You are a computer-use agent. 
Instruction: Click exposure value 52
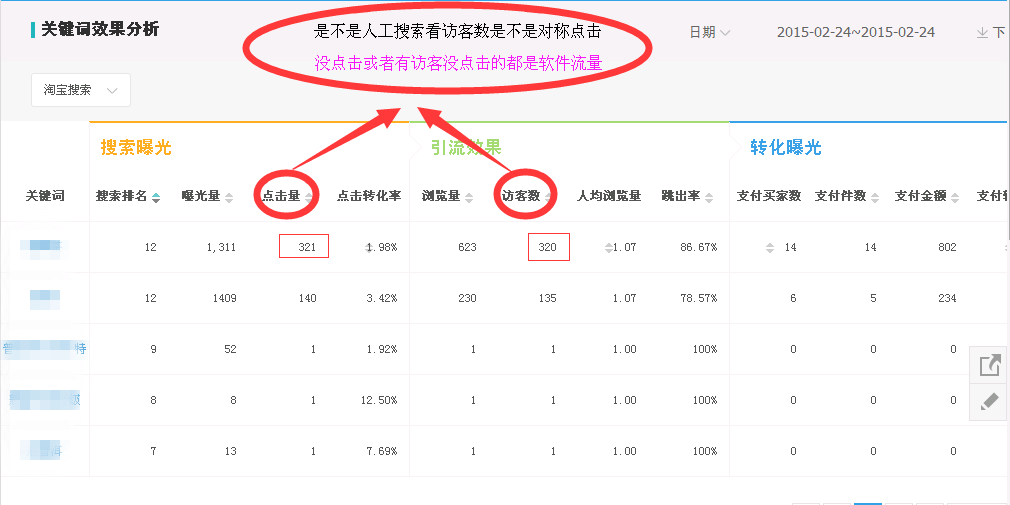pyautogui.click(x=230, y=349)
